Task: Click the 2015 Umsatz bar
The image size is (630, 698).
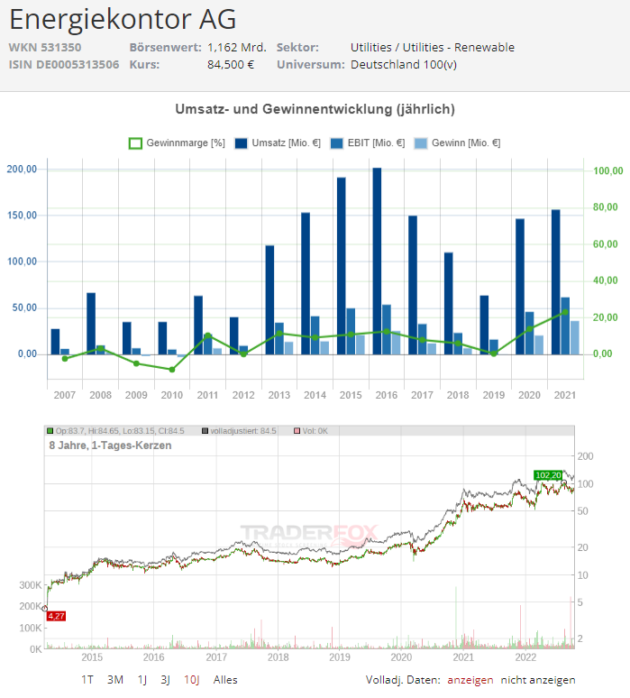Action: (x=341, y=266)
